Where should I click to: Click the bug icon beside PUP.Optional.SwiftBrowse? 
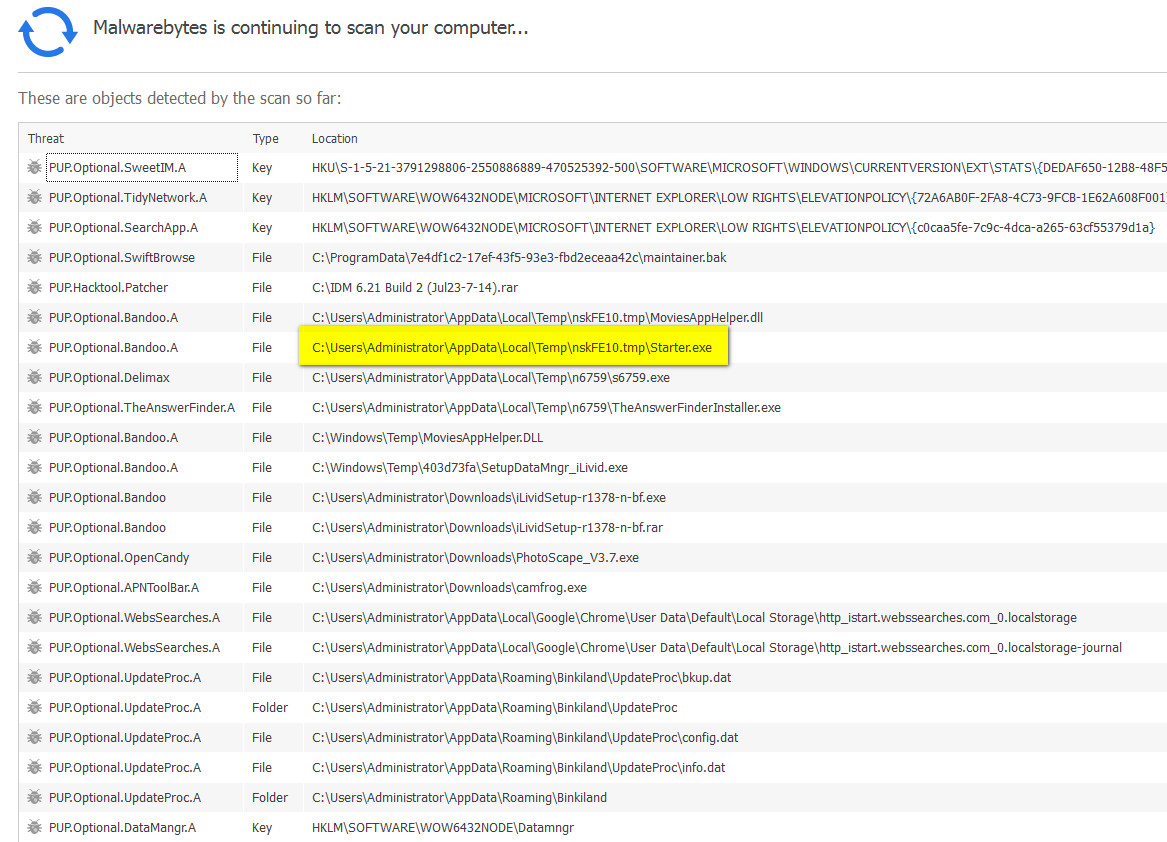pos(34,258)
